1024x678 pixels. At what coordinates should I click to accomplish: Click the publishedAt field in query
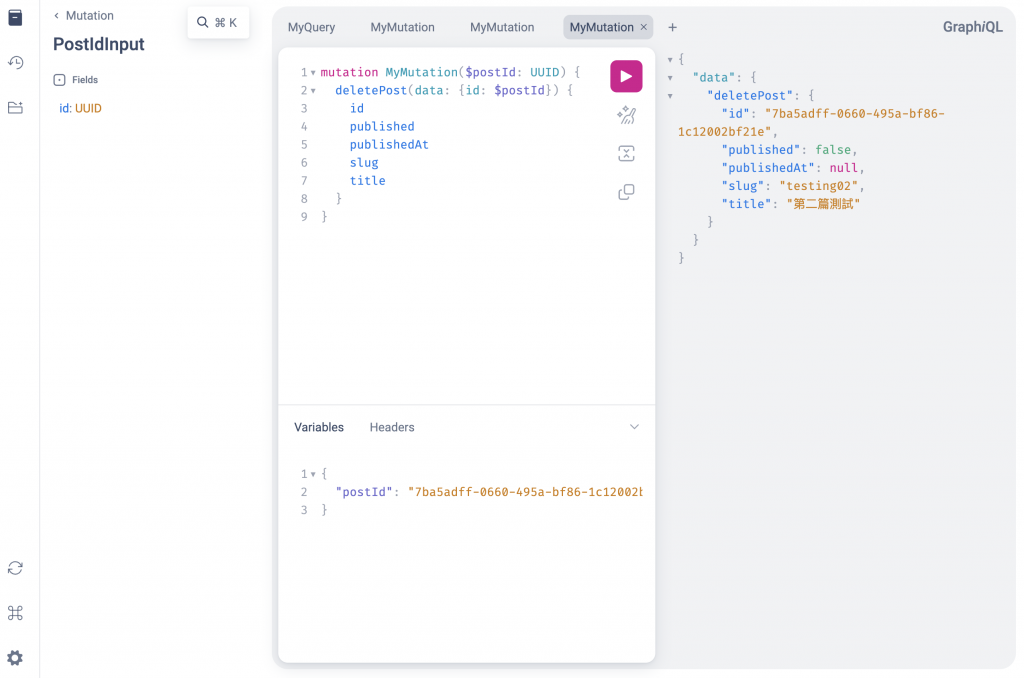389,144
